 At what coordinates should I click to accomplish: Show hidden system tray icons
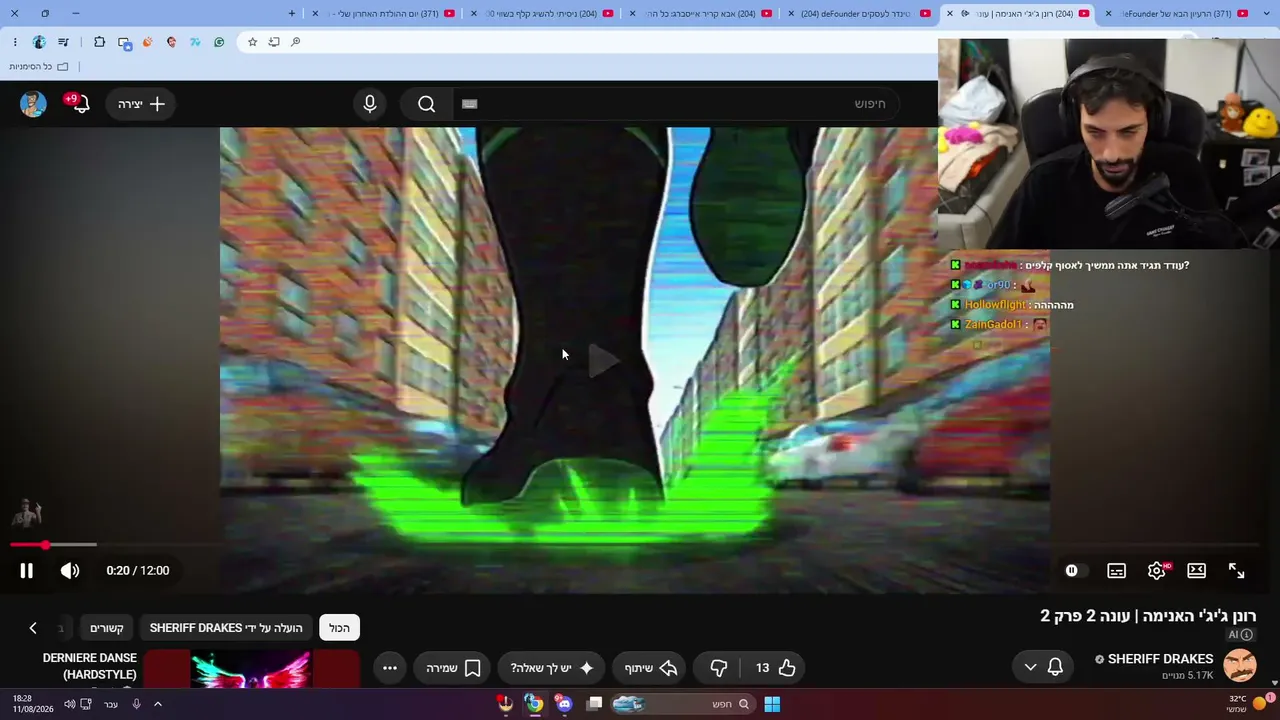tap(158, 704)
